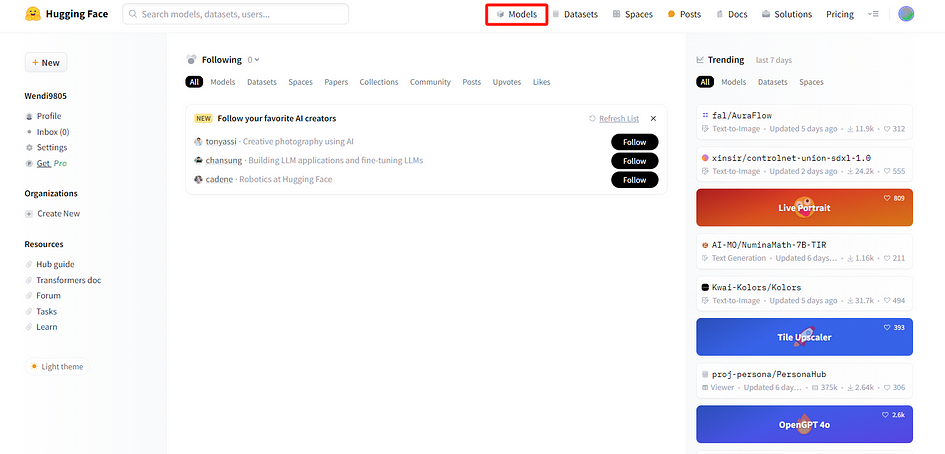Follow cadene
Screen dimensions: 945x454
tap(635, 180)
